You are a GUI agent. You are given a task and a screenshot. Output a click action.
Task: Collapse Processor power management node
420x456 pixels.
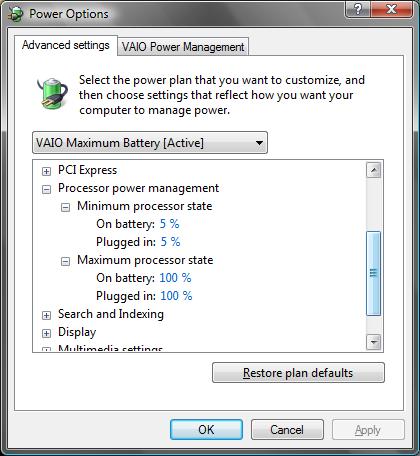point(46,189)
